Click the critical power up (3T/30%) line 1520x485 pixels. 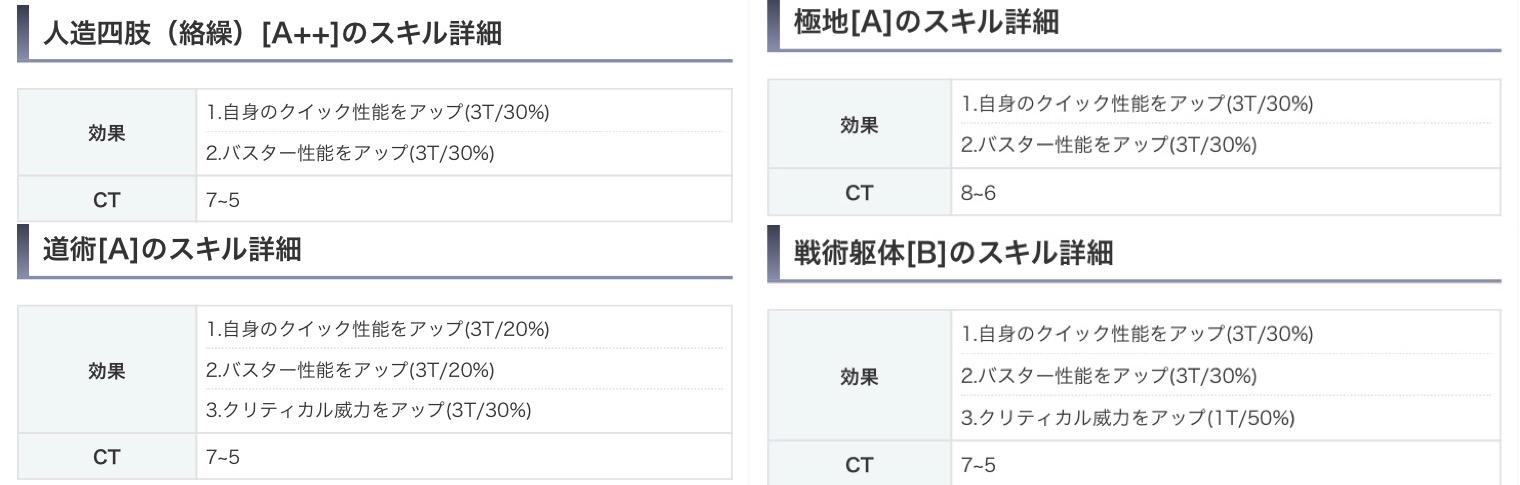coord(369,410)
